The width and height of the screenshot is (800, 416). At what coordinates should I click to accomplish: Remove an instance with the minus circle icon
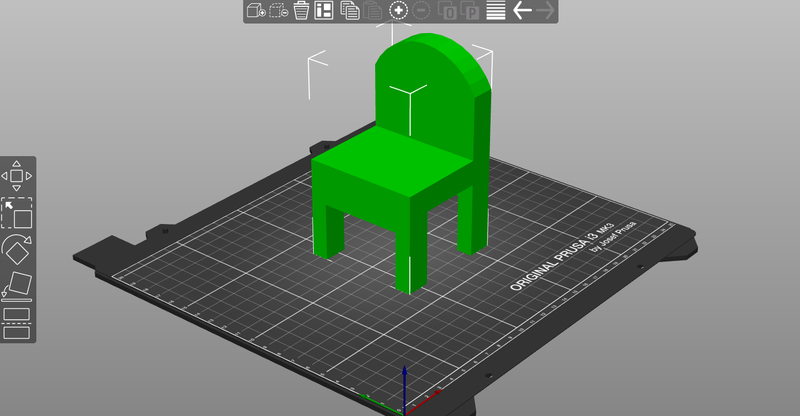(x=421, y=10)
